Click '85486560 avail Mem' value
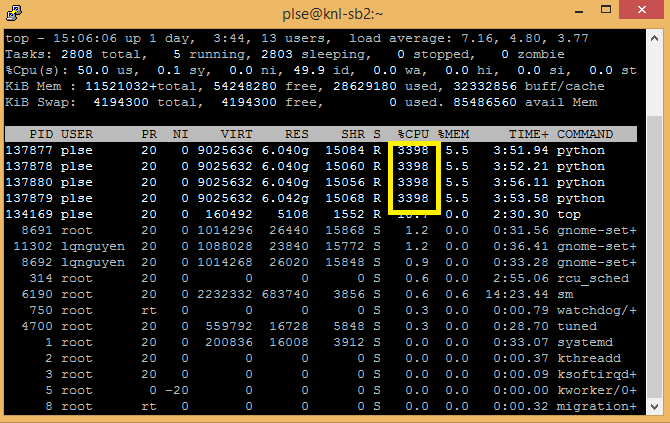Image resolution: width=670 pixels, height=423 pixels. tap(525, 103)
